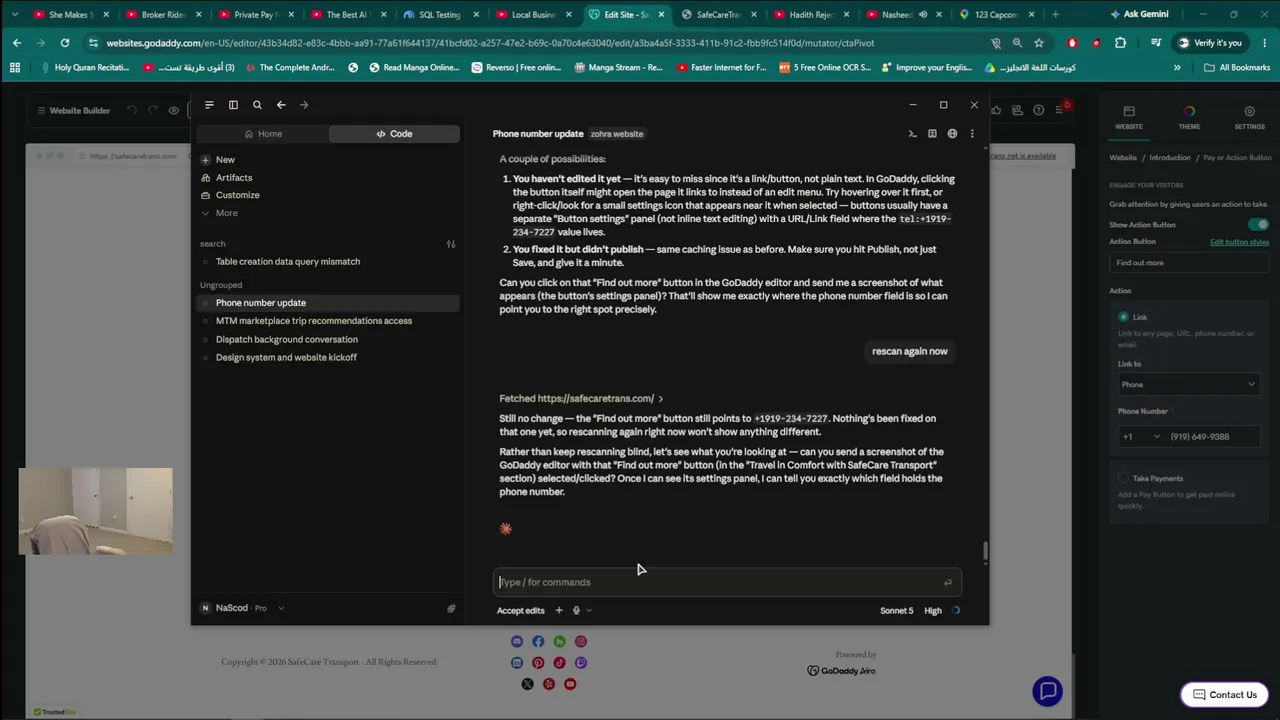Open the THEME tab in GoDaddy panel

[x=1189, y=118]
